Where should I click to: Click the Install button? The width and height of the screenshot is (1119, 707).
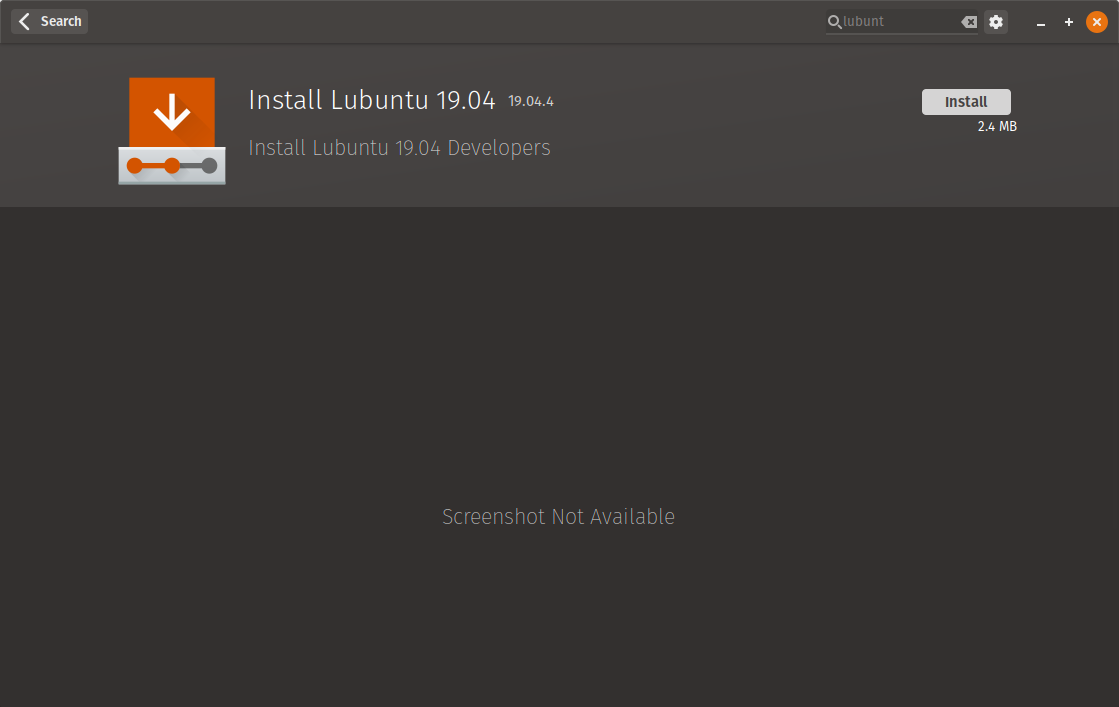click(966, 102)
